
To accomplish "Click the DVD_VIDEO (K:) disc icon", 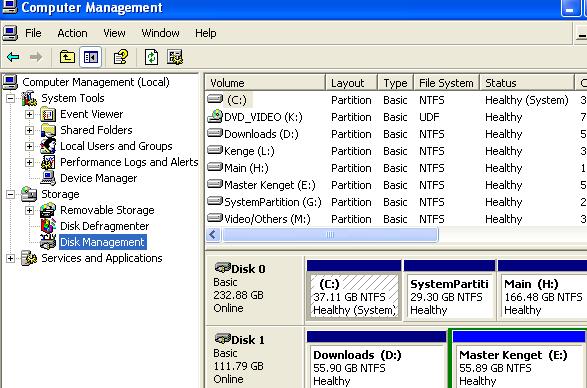I will click(x=215, y=116).
